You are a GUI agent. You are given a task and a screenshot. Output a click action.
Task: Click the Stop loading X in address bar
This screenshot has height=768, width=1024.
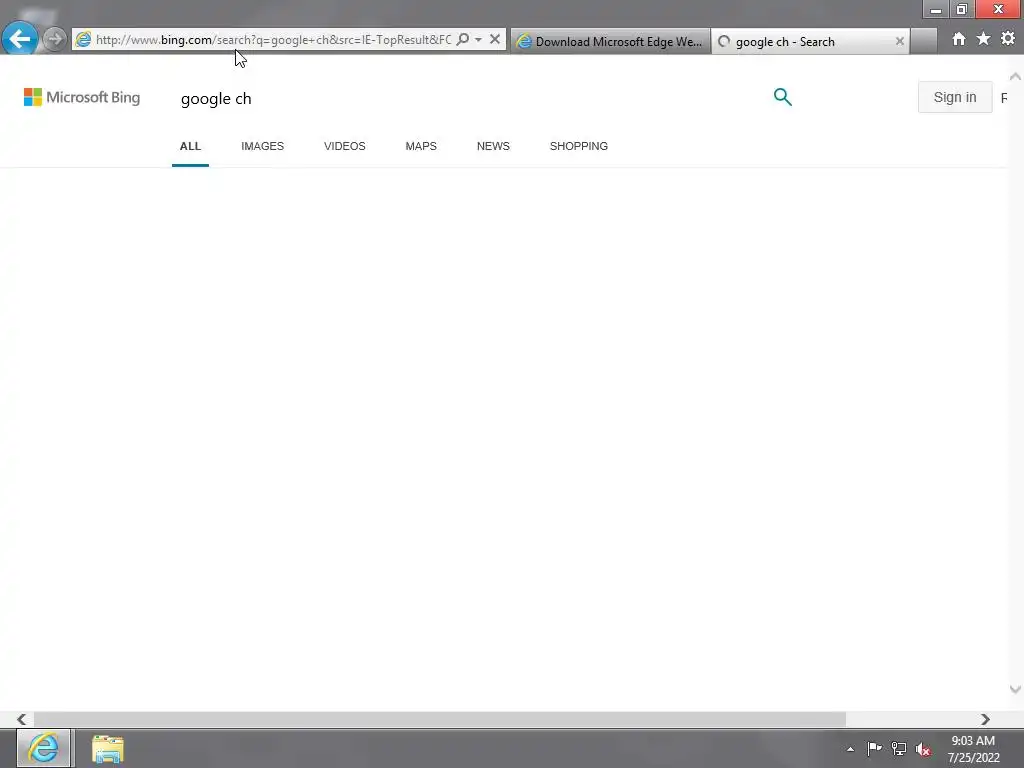[x=495, y=39]
